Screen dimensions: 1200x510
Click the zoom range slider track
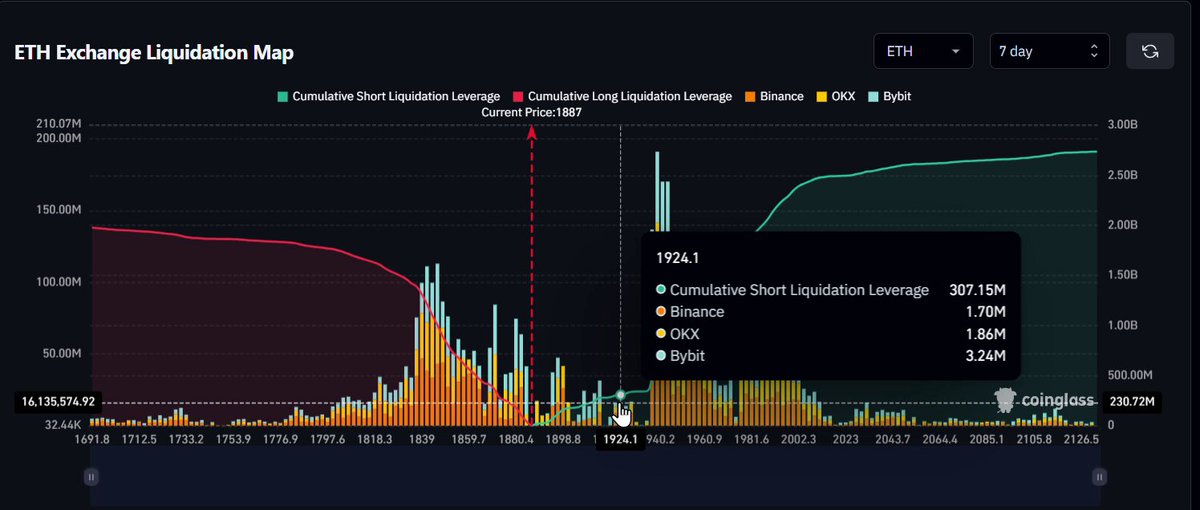[594, 478]
